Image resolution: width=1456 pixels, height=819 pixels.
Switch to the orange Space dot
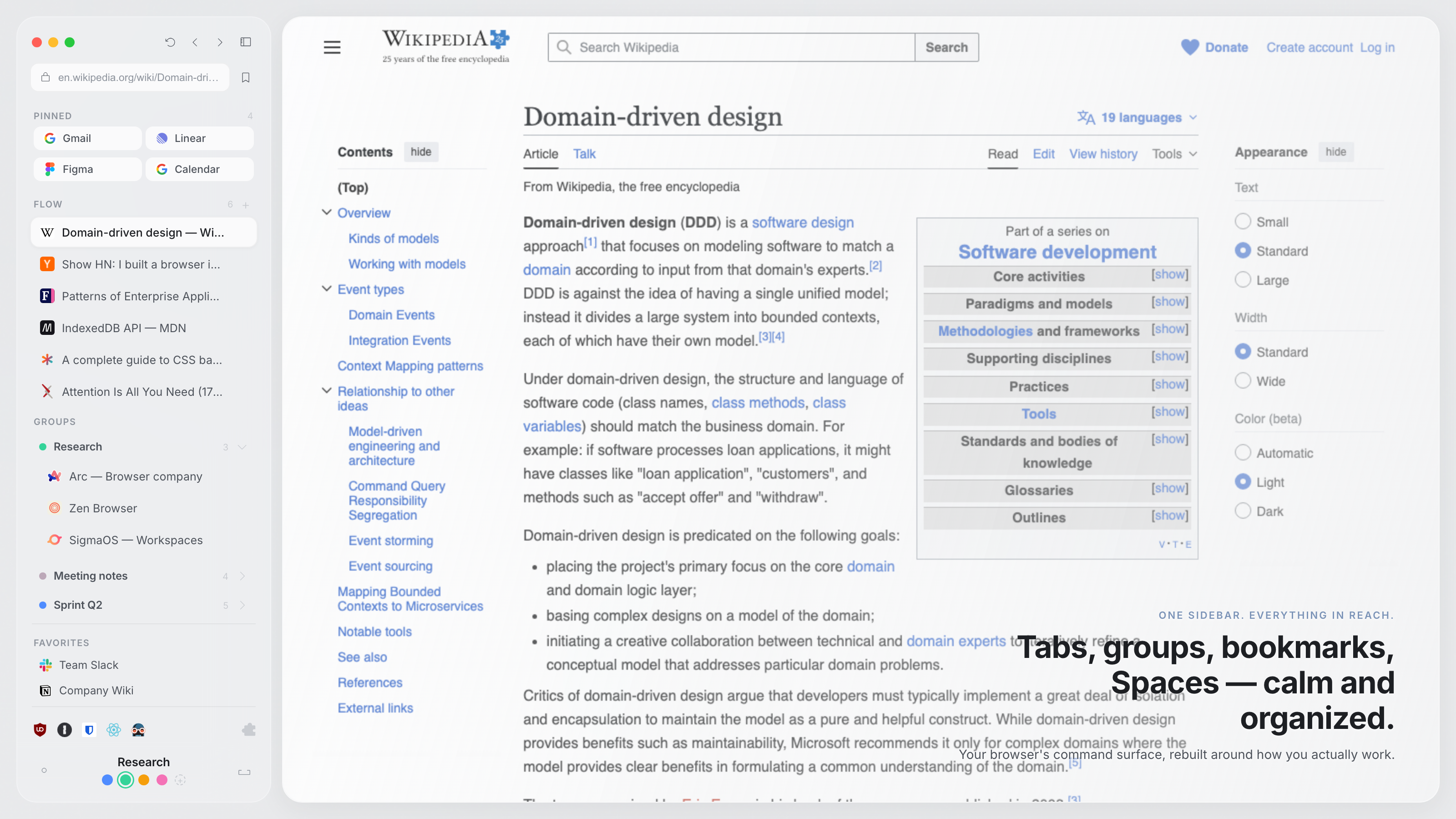[144, 780]
